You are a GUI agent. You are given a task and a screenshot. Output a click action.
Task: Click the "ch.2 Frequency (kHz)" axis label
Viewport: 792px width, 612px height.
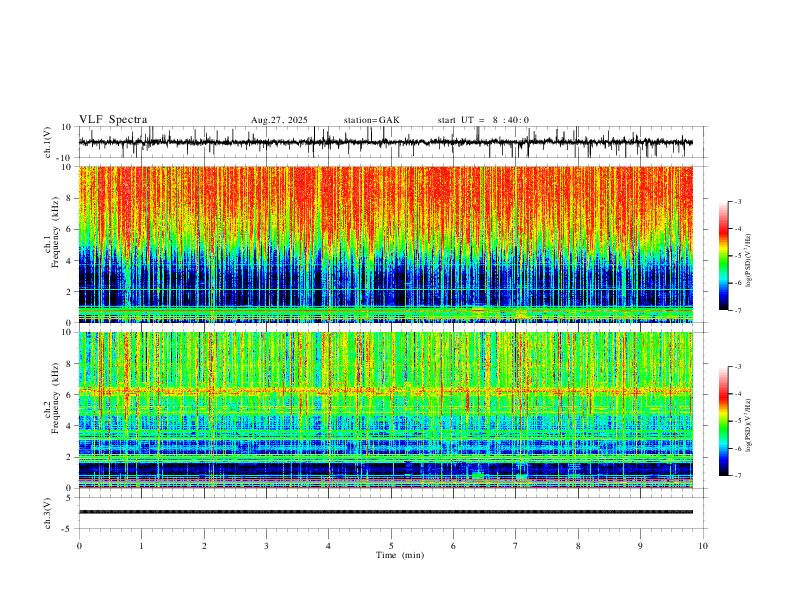52,398
